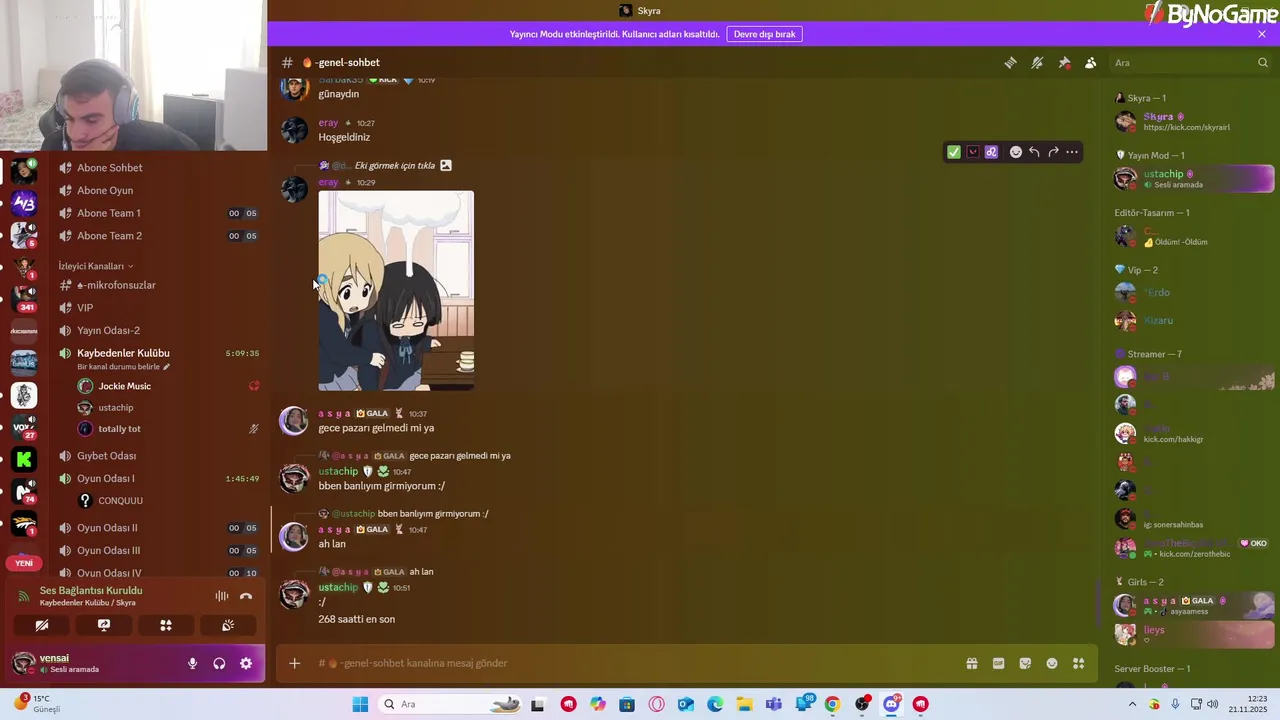Open the gift icon in message bar
Screen dimensions: 1280x720
(x=971, y=663)
